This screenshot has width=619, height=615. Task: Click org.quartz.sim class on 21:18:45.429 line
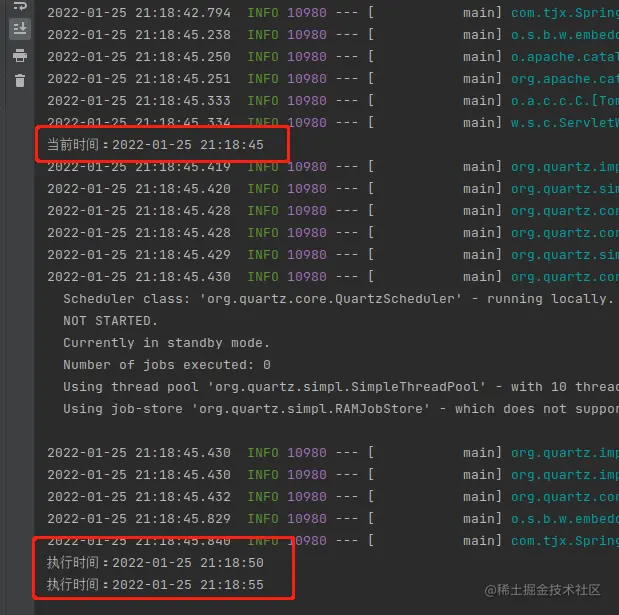tap(565, 255)
